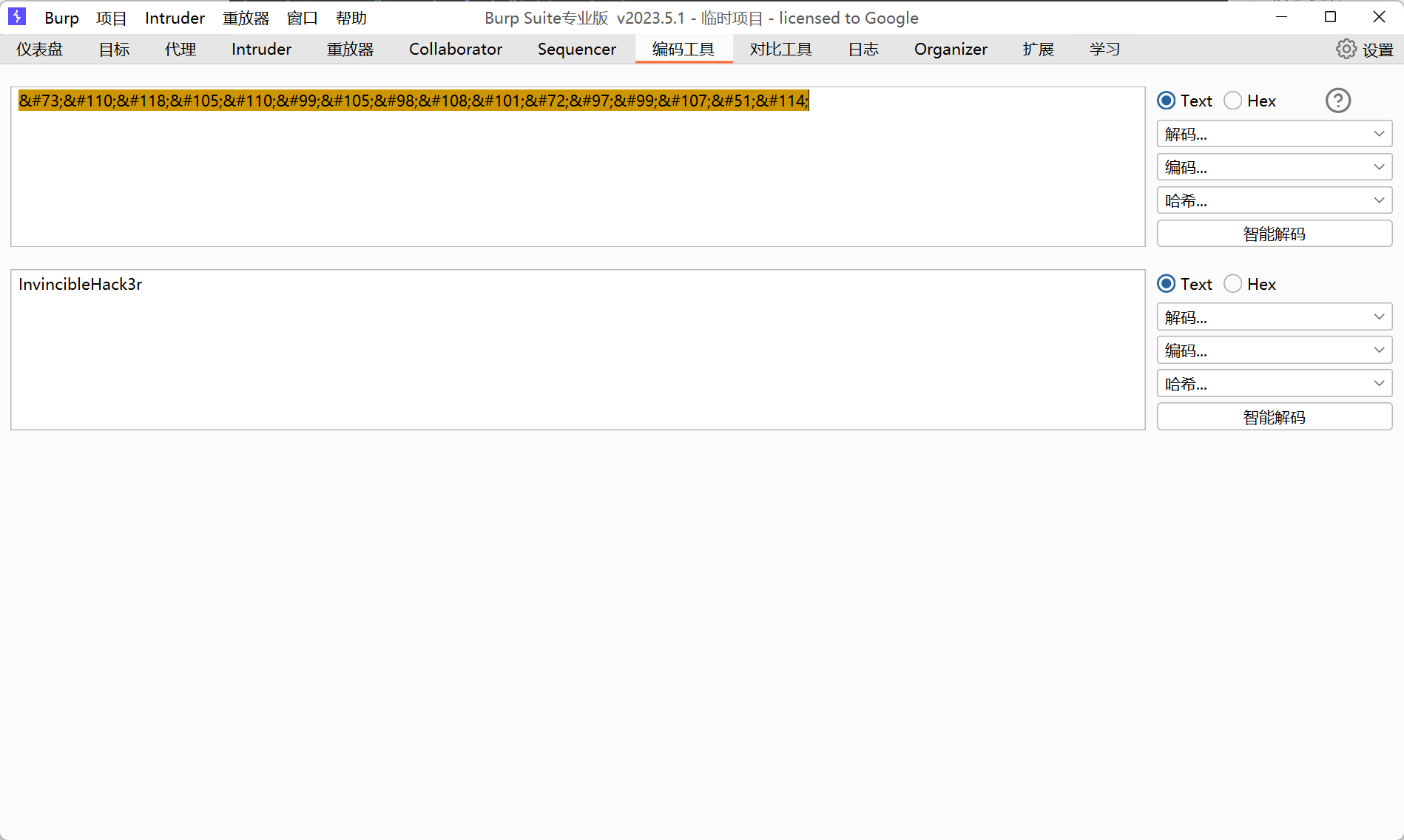The height and width of the screenshot is (840, 1404).
Task: Open the 重放器 menu in the menu bar
Action: click(x=246, y=18)
